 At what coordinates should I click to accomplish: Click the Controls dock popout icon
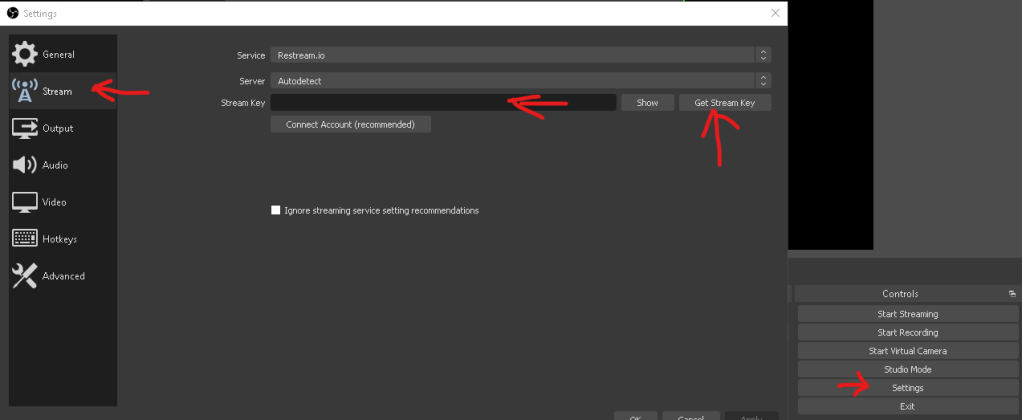tap(1011, 294)
